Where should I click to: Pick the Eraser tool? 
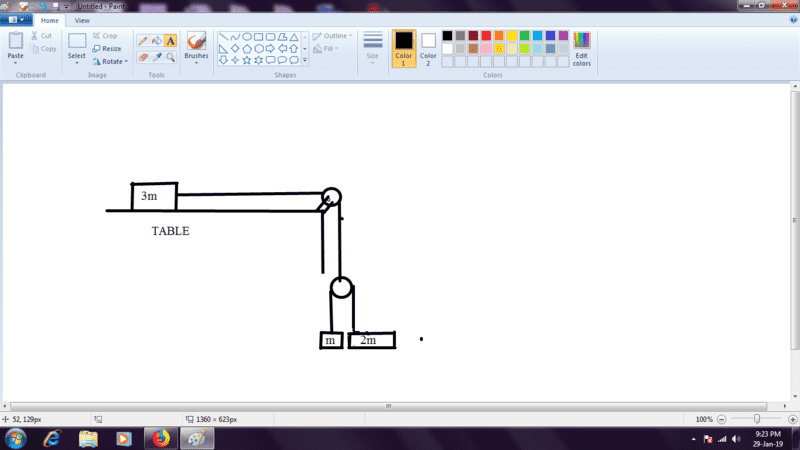[142, 57]
